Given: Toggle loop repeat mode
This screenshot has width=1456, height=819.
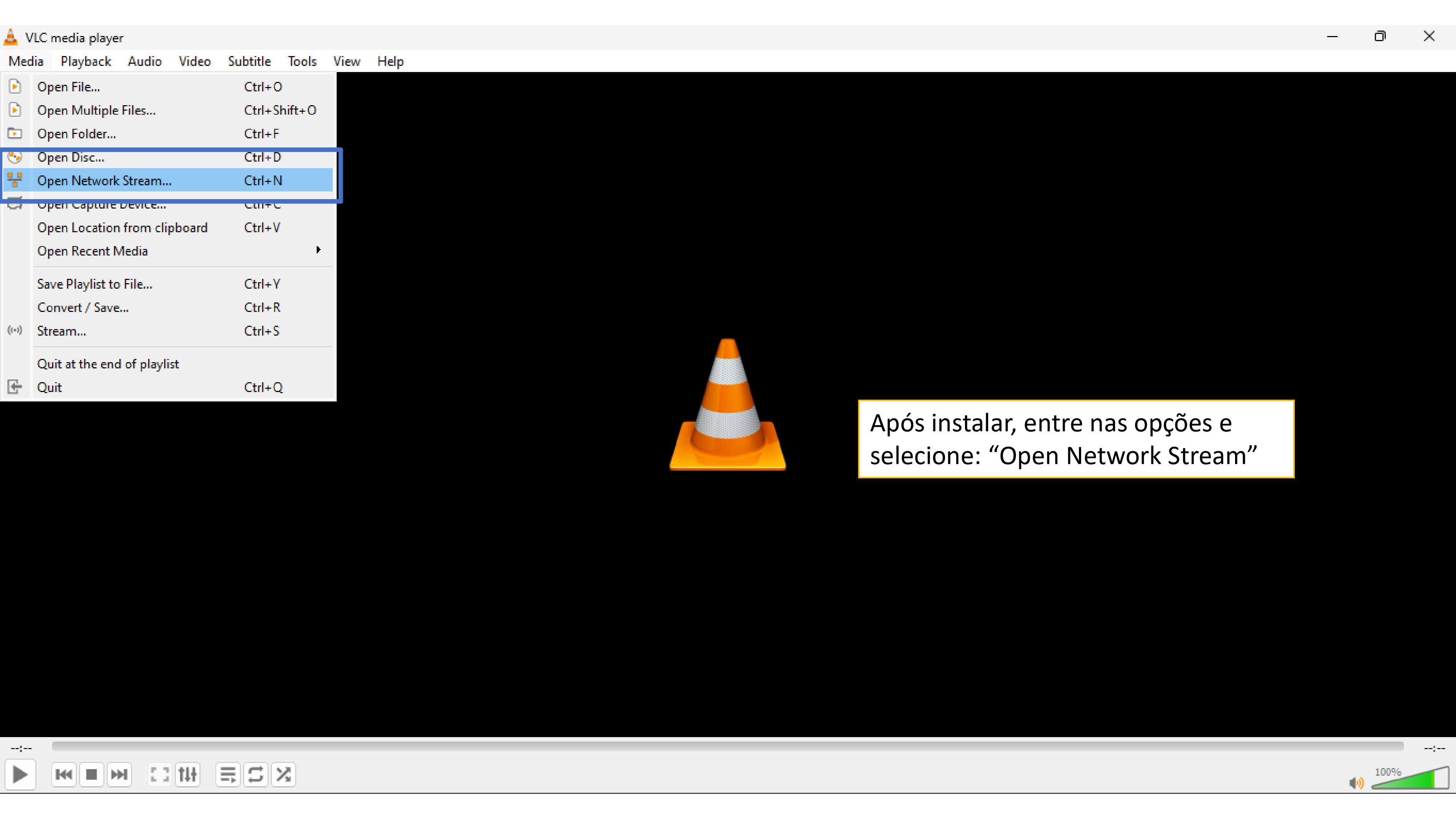Looking at the screenshot, I should click(x=256, y=774).
